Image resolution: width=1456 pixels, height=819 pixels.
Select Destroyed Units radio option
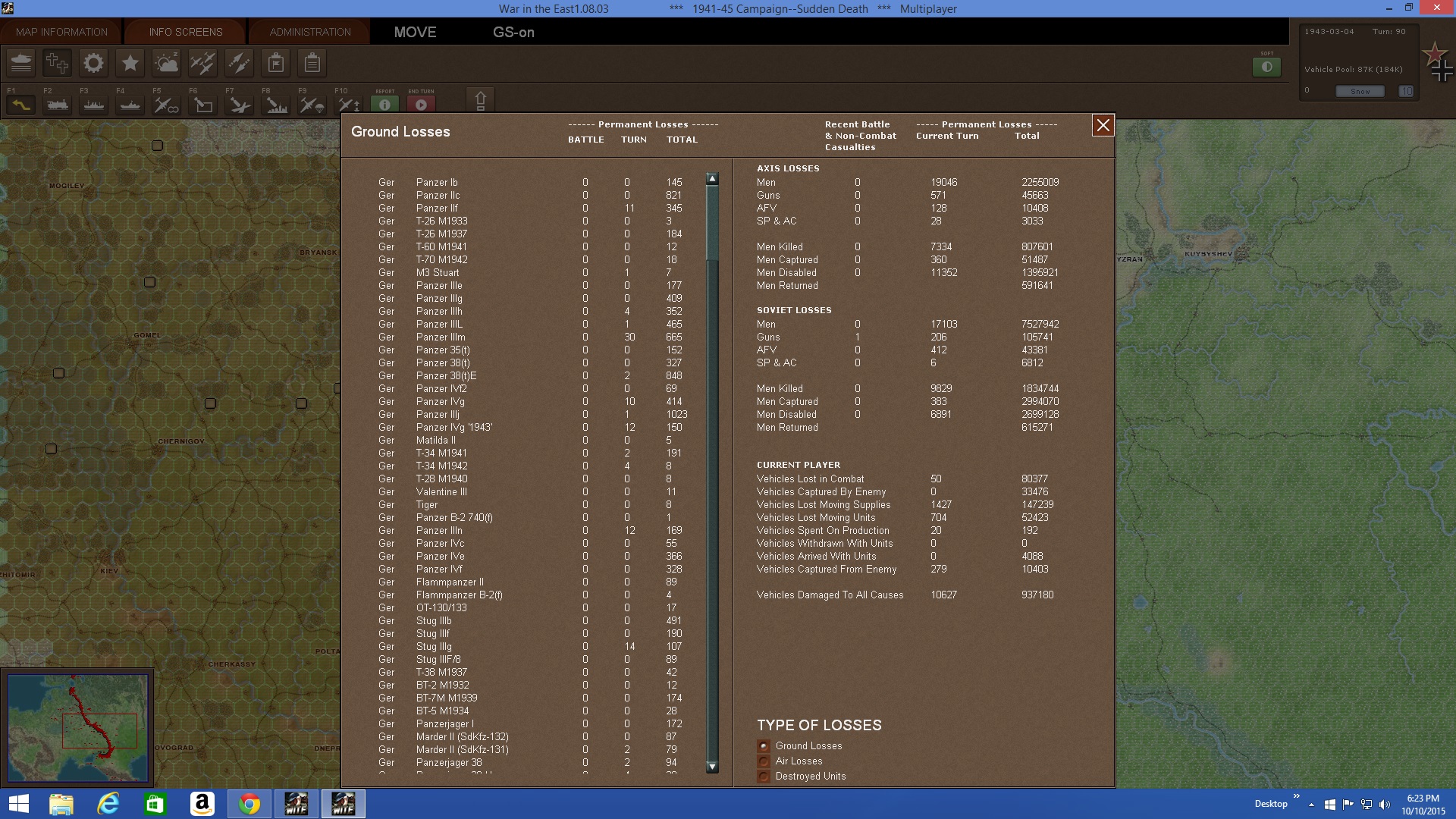[764, 777]
